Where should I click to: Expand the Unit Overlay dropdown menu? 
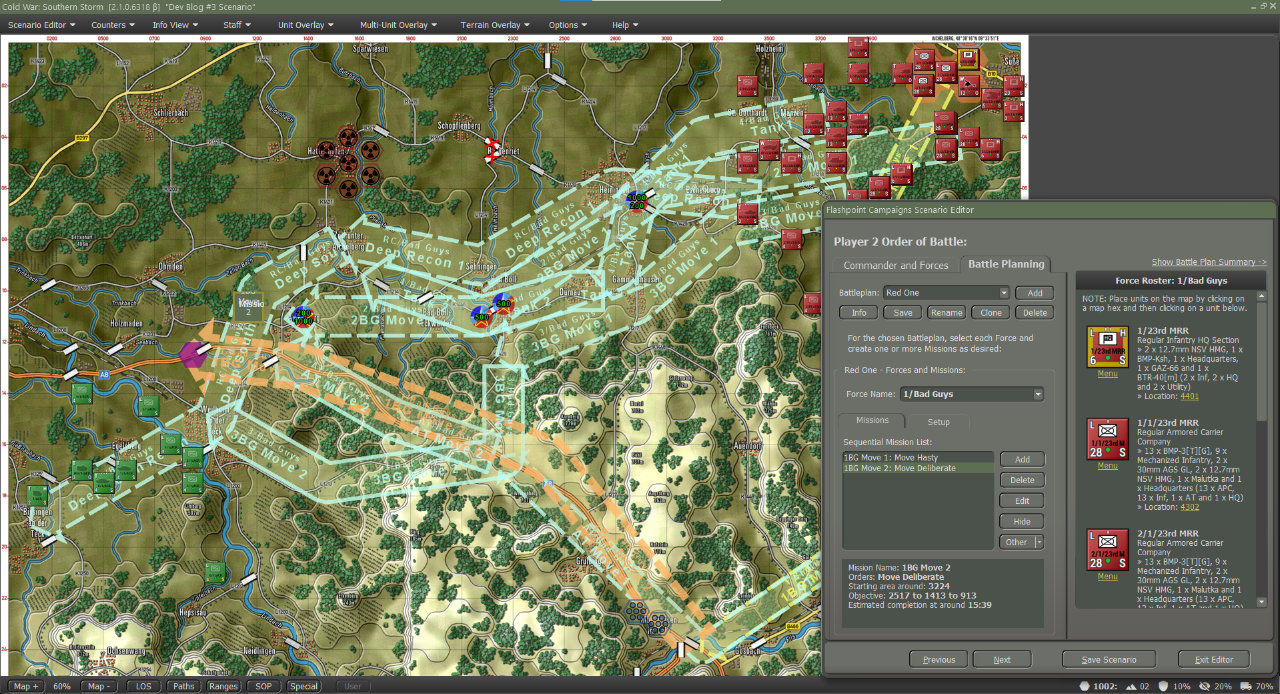click(x=306, y=24)
